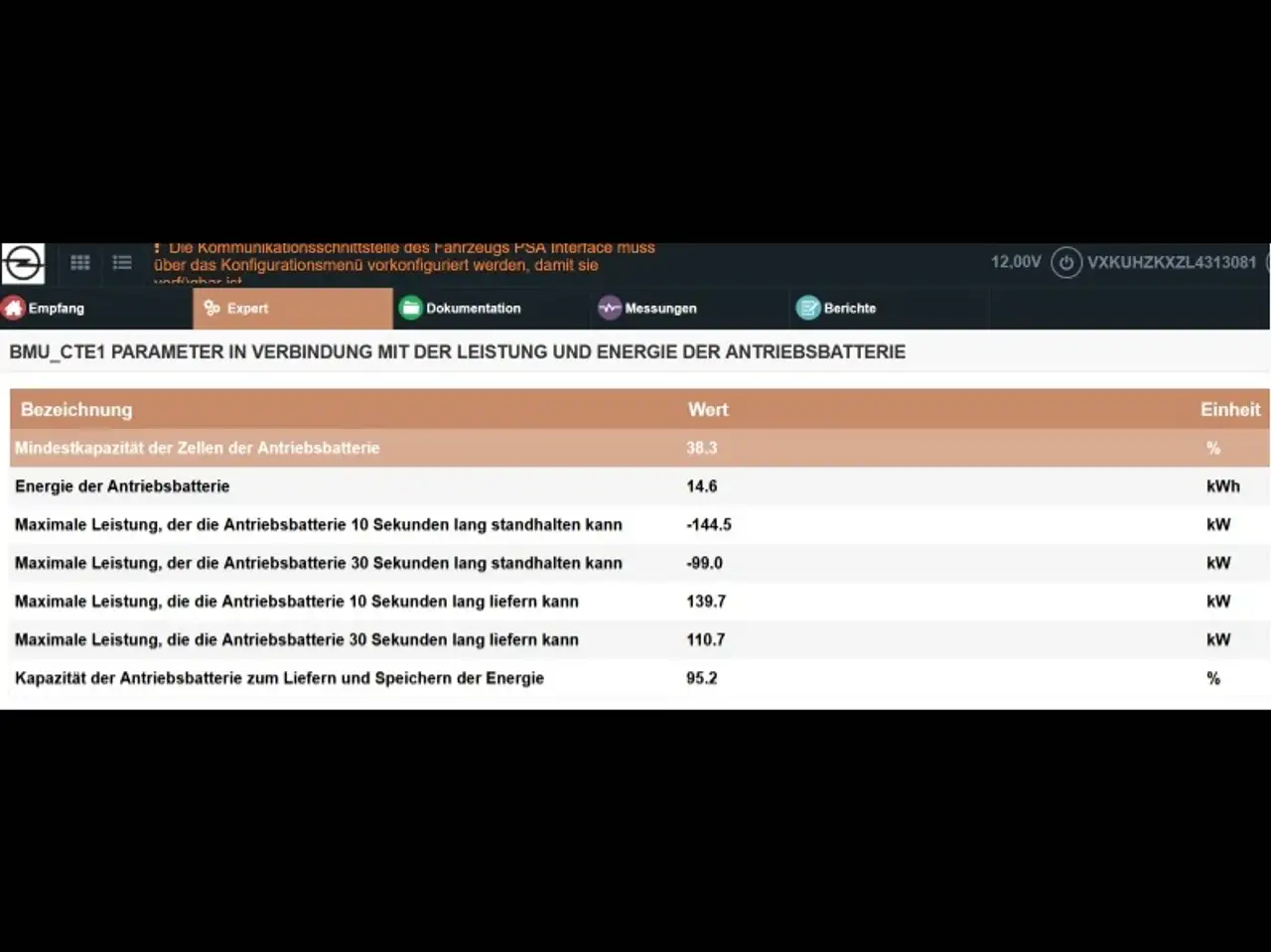
Task: Click the Wert column header
Action: click(707, 410)
